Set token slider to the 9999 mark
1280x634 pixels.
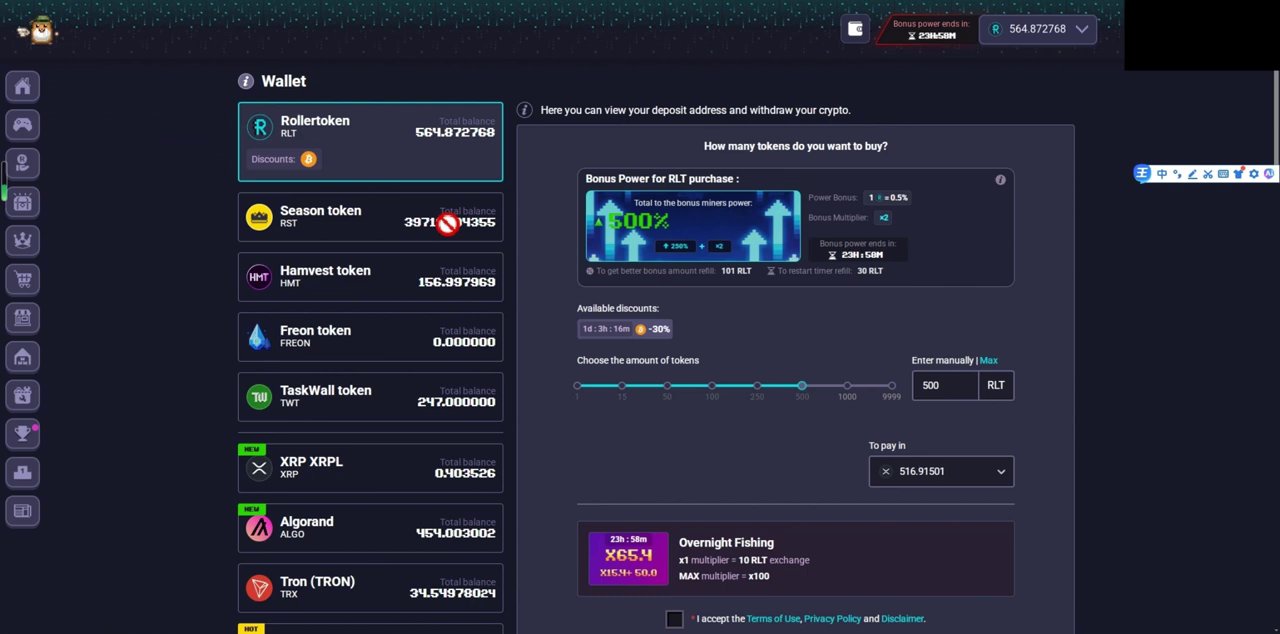click(892, 386)
